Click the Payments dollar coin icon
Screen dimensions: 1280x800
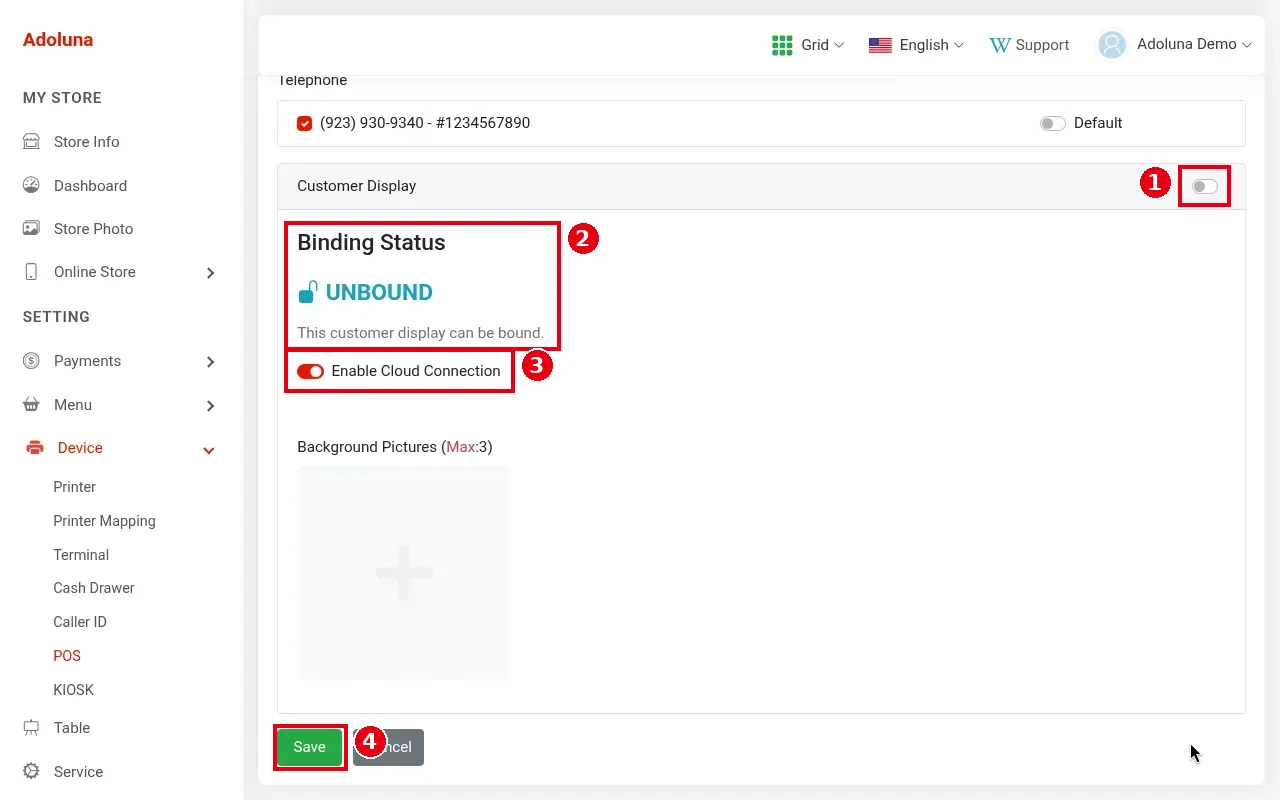tap(31, 361)
